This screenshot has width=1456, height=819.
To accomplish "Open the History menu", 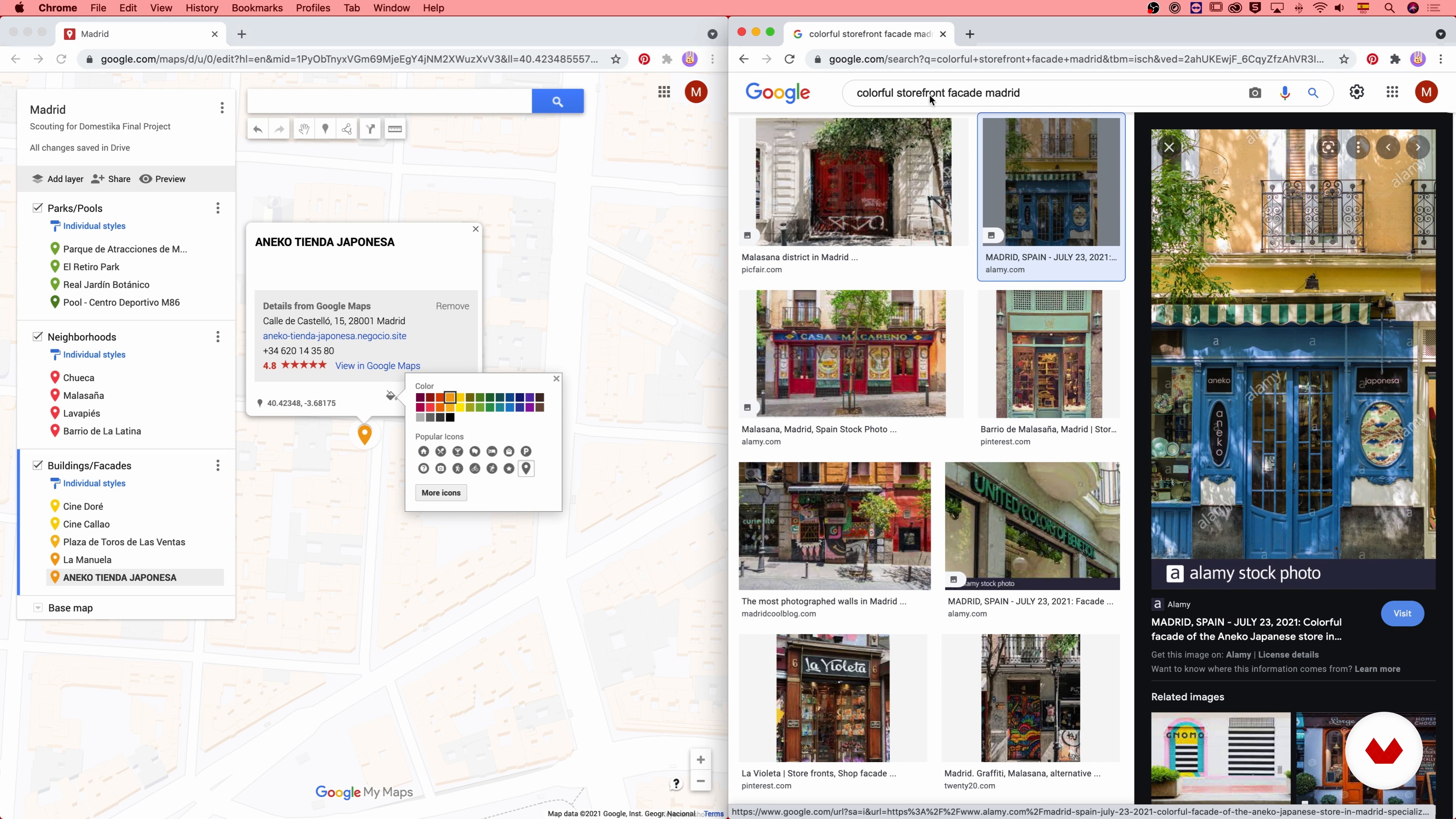I will [x=202, y=8].
